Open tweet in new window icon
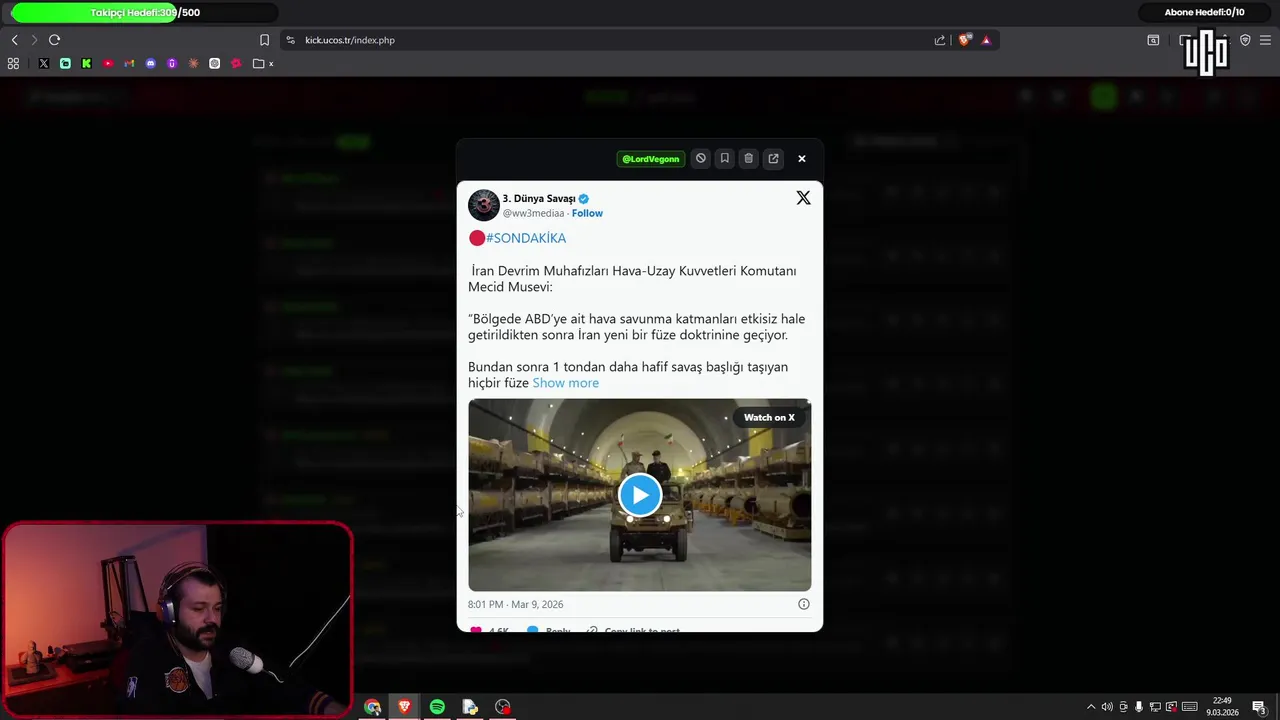Viewport: 1280px width, 720px height. (x=773, y=158)
